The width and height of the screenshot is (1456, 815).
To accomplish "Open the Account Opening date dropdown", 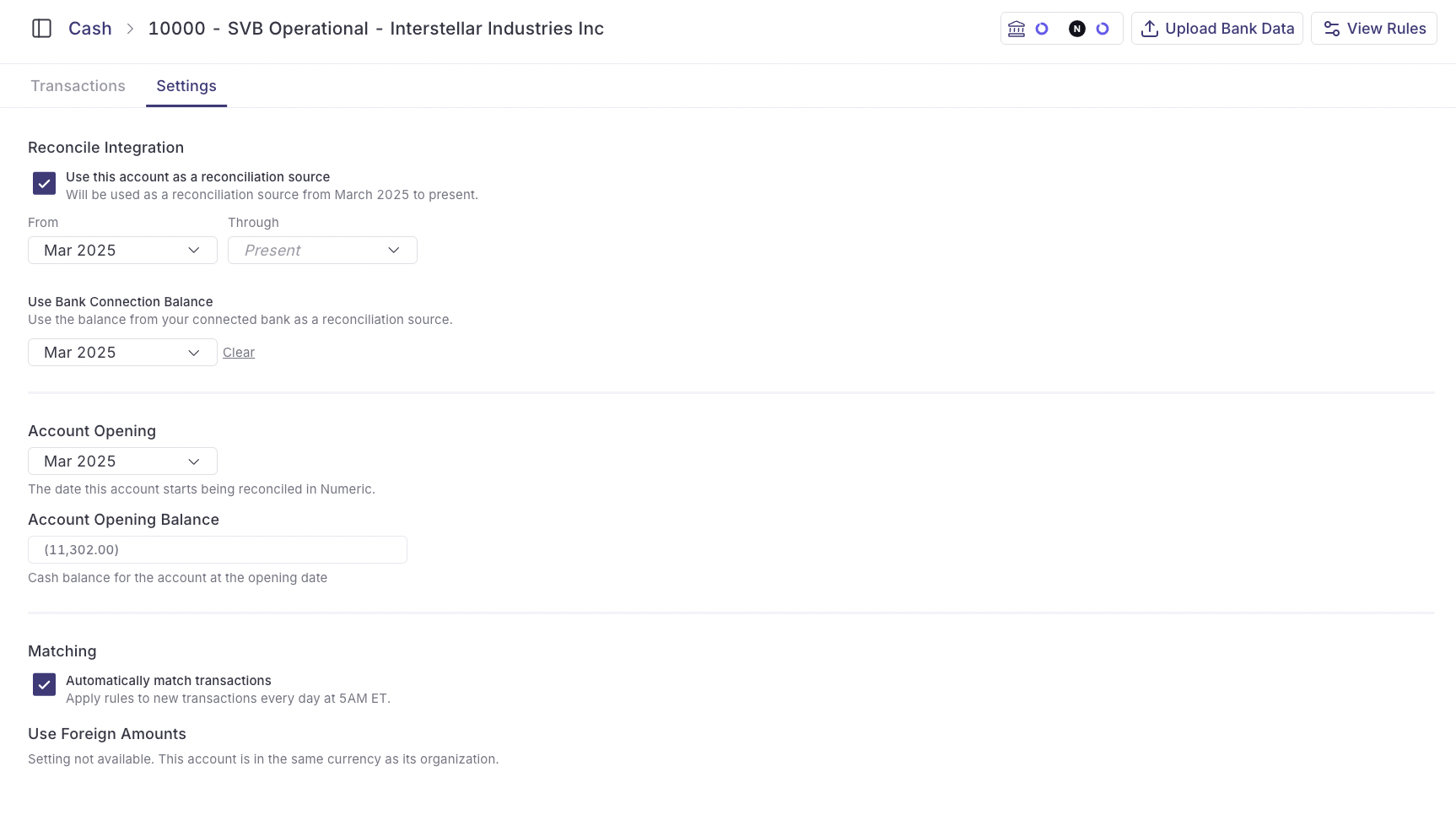I will tap(122, 461).
